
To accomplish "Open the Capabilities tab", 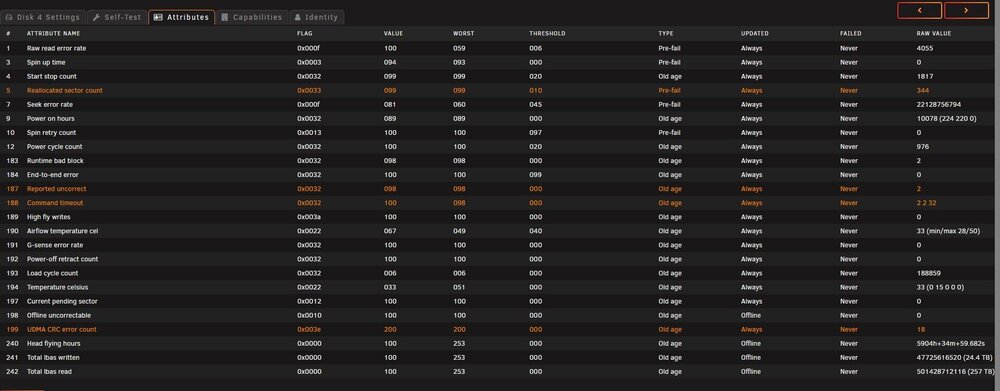I will tap(251, 17).
